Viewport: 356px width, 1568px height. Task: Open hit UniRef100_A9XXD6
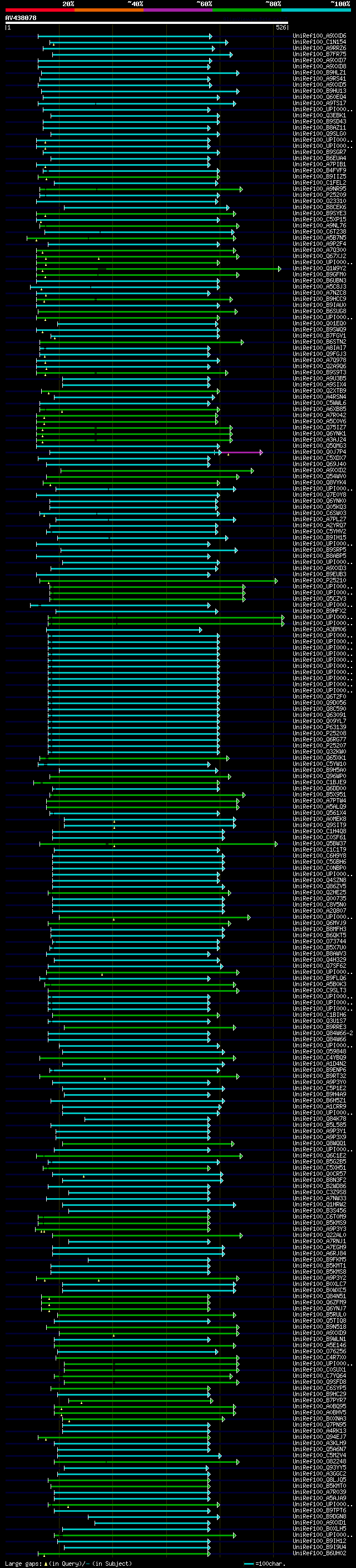coord(319,36)
